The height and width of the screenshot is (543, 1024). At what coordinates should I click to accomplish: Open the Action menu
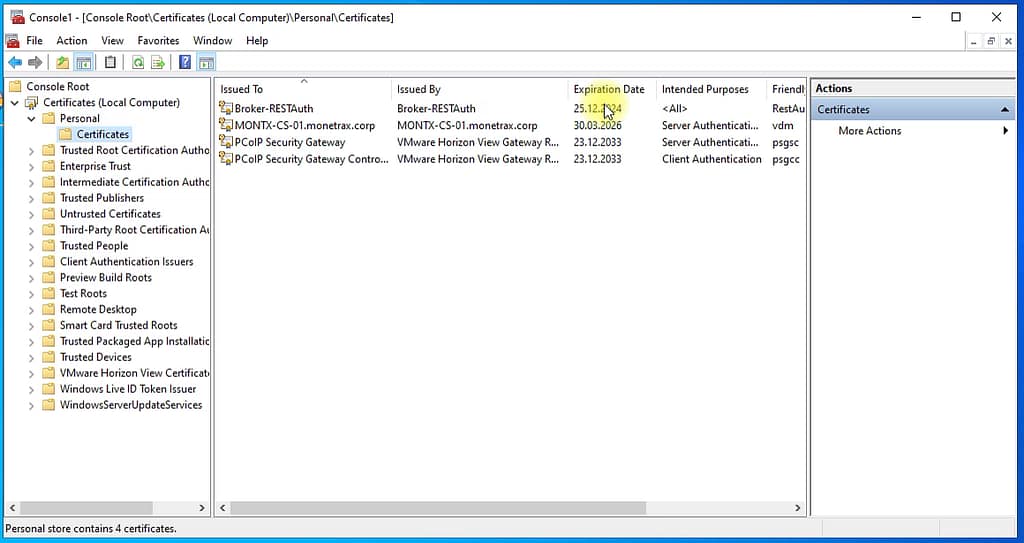[x=71, y=41]
